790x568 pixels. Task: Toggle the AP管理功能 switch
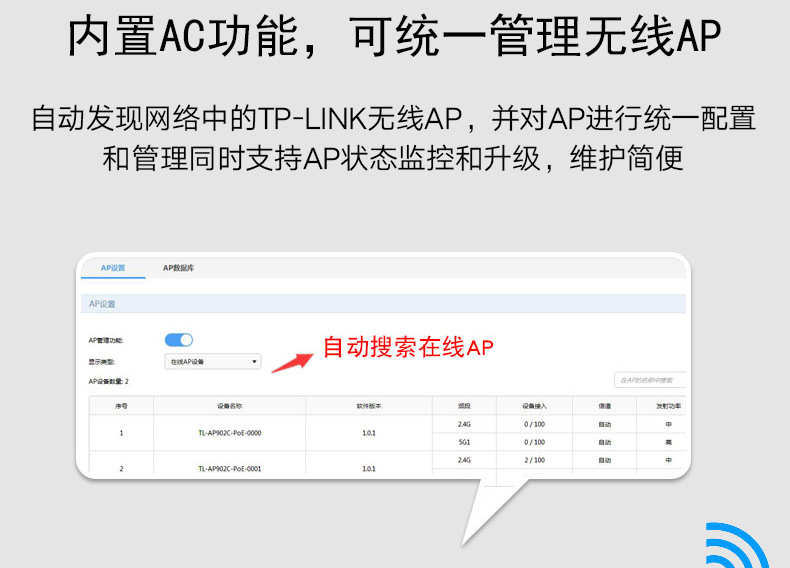[178, 340]
